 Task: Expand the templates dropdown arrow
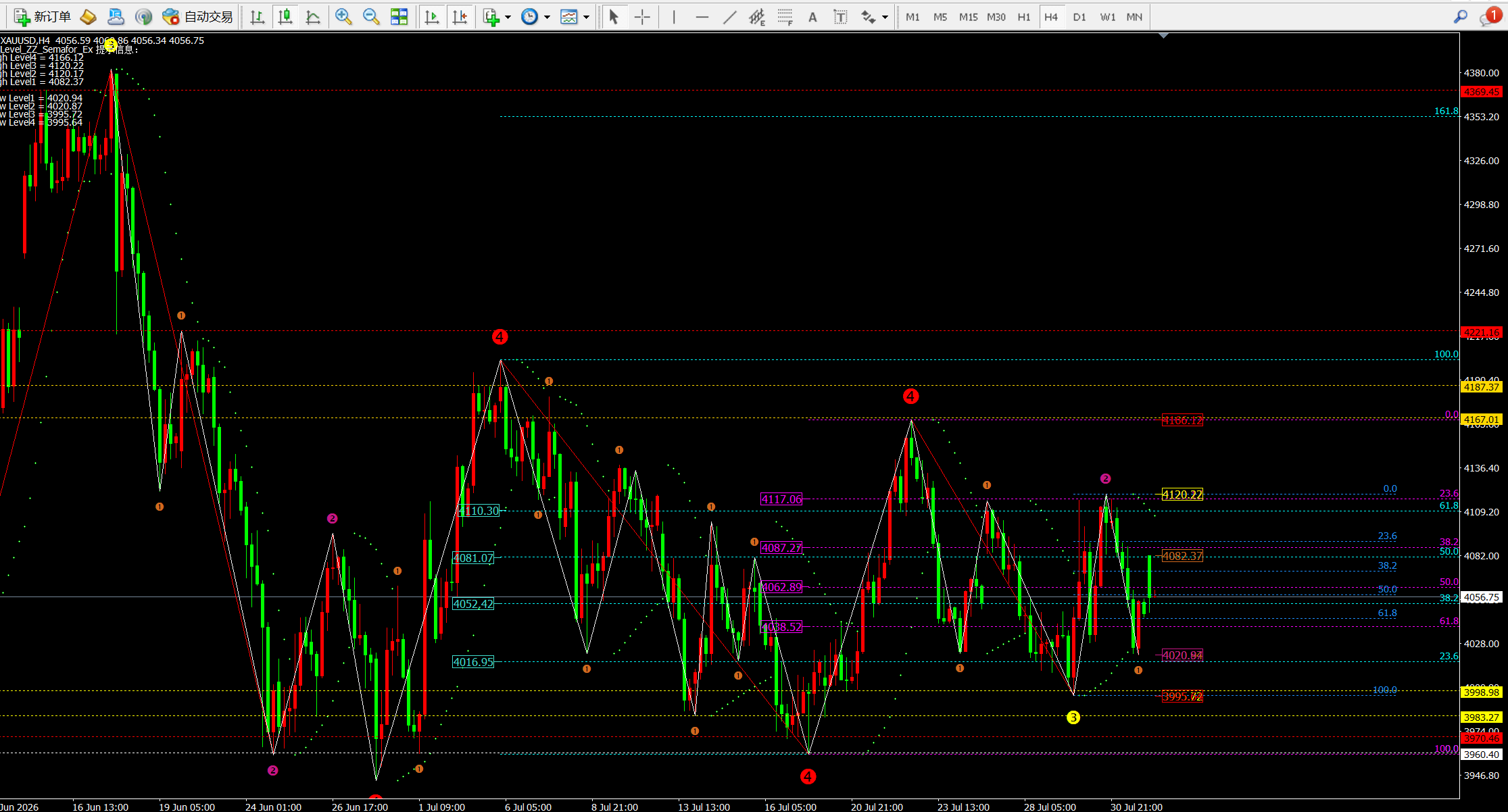tap(586, 17)
